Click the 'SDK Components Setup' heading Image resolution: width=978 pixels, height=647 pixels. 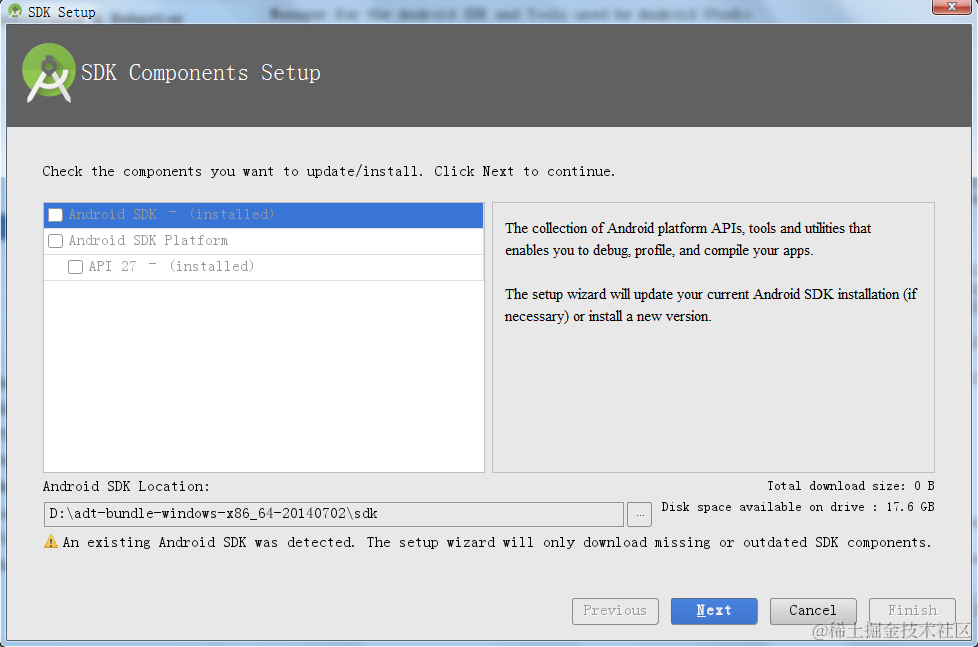201,73
